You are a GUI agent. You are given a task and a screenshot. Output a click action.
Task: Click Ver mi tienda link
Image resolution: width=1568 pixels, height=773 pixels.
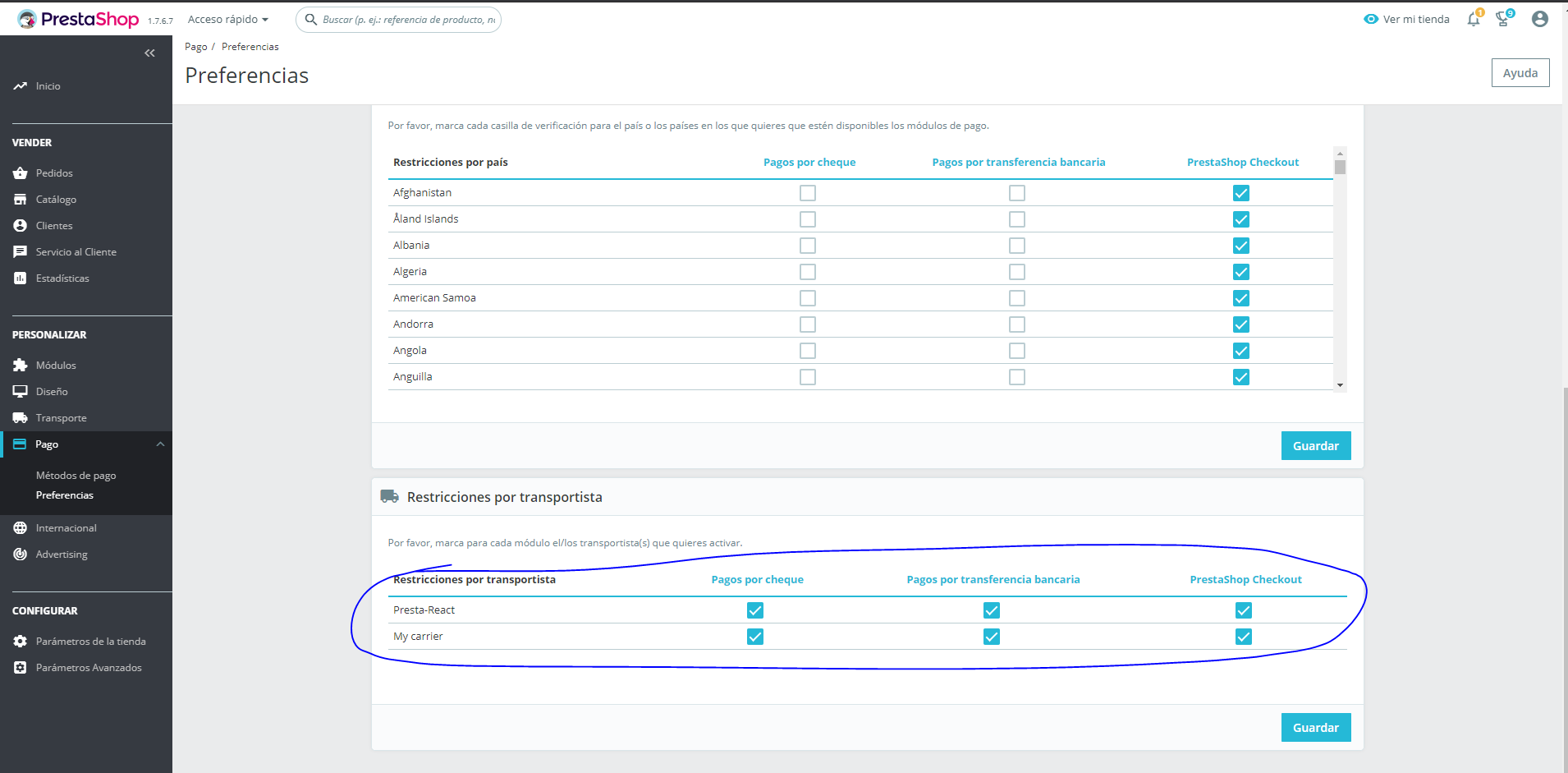pos(1416,19)
